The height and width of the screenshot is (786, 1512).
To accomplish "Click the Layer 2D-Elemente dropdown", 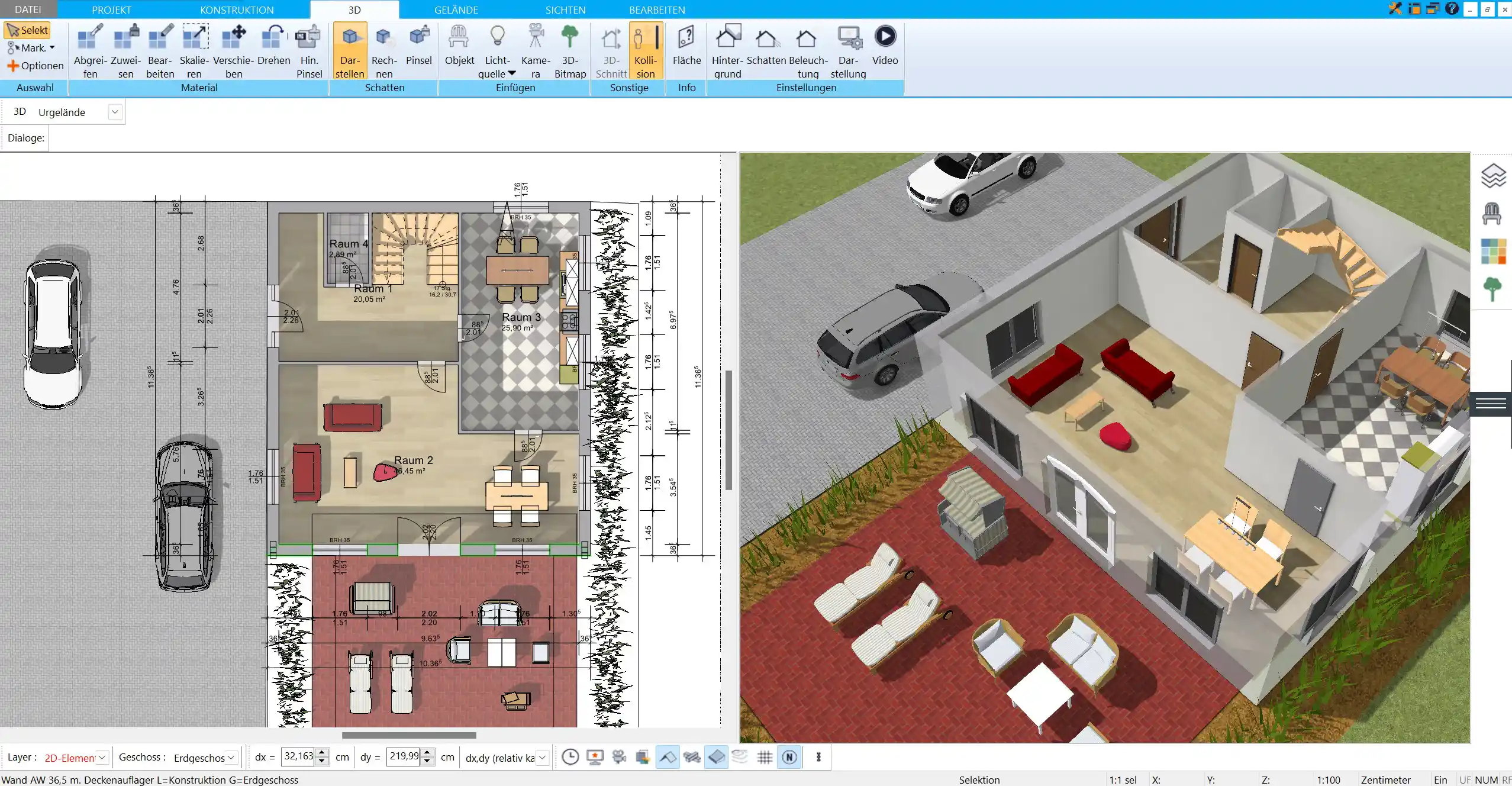I will (74, 757).
